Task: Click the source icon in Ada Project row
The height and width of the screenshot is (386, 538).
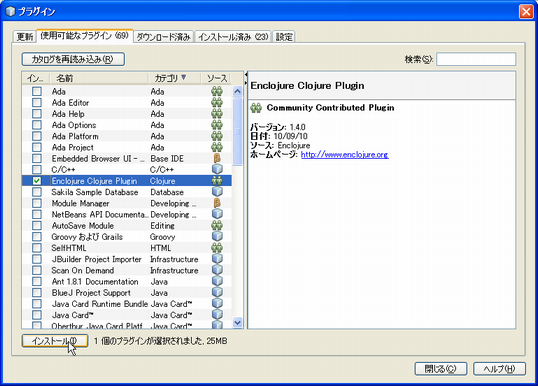Action: pyautogui.click(x=217, y=147)
